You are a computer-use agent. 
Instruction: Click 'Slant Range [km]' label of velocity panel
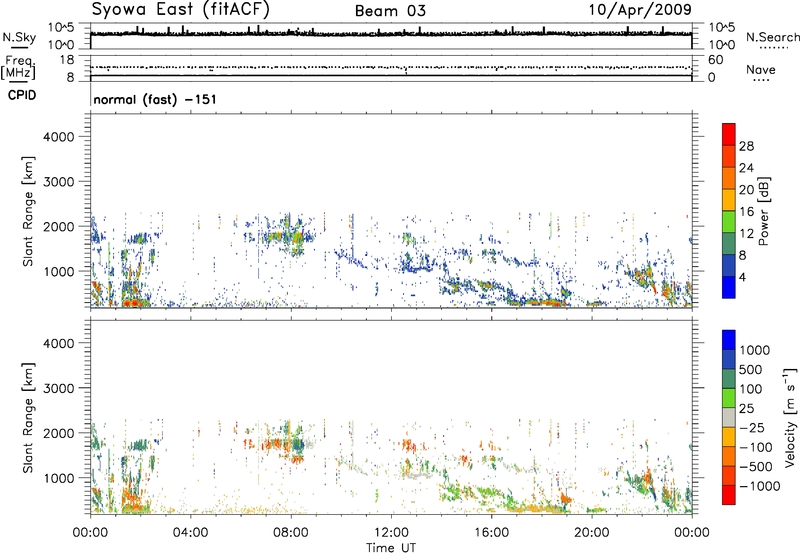coord(28,417)
